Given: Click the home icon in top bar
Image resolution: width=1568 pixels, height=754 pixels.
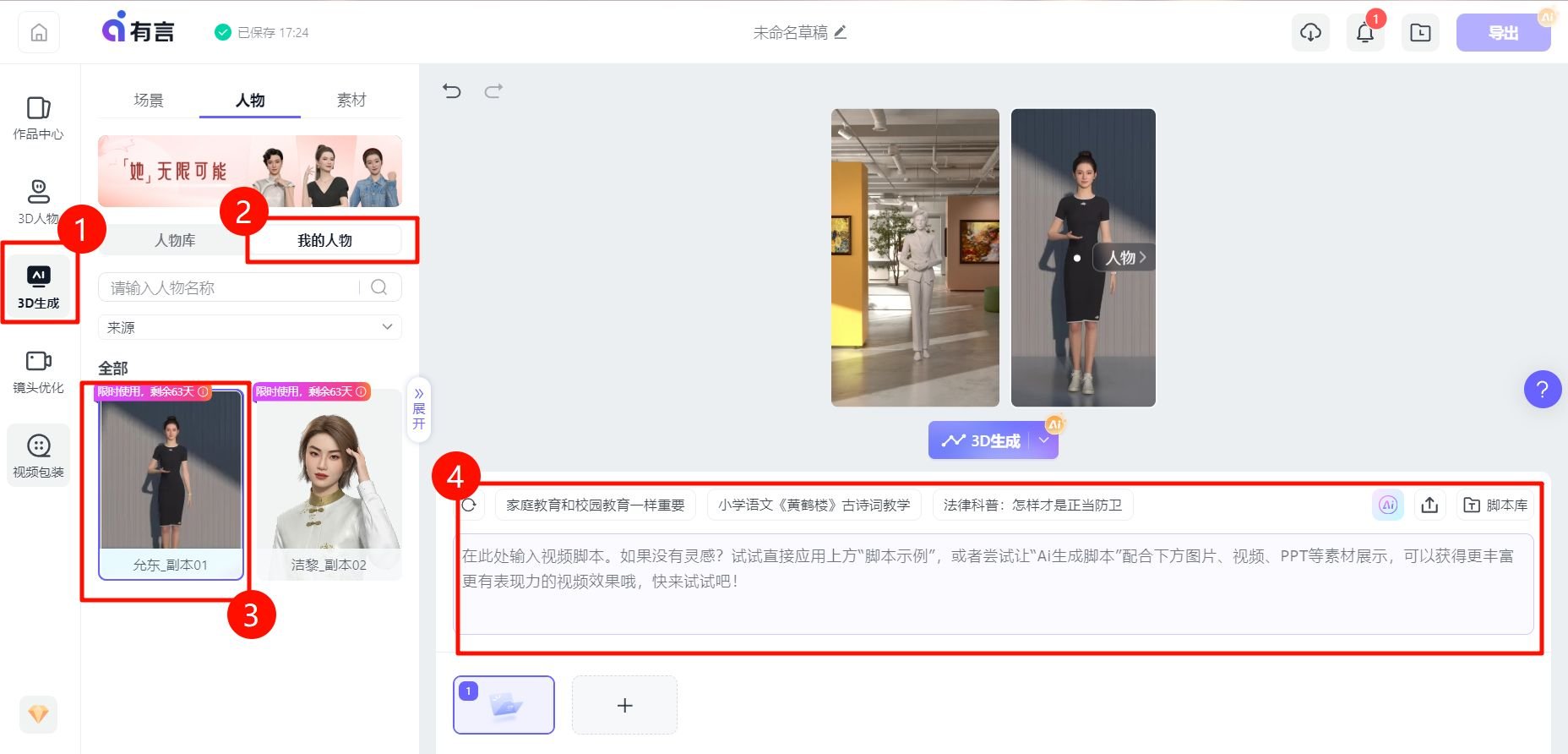Looking at the screenshot, I should pyautogui.click(x=39, y=33).
